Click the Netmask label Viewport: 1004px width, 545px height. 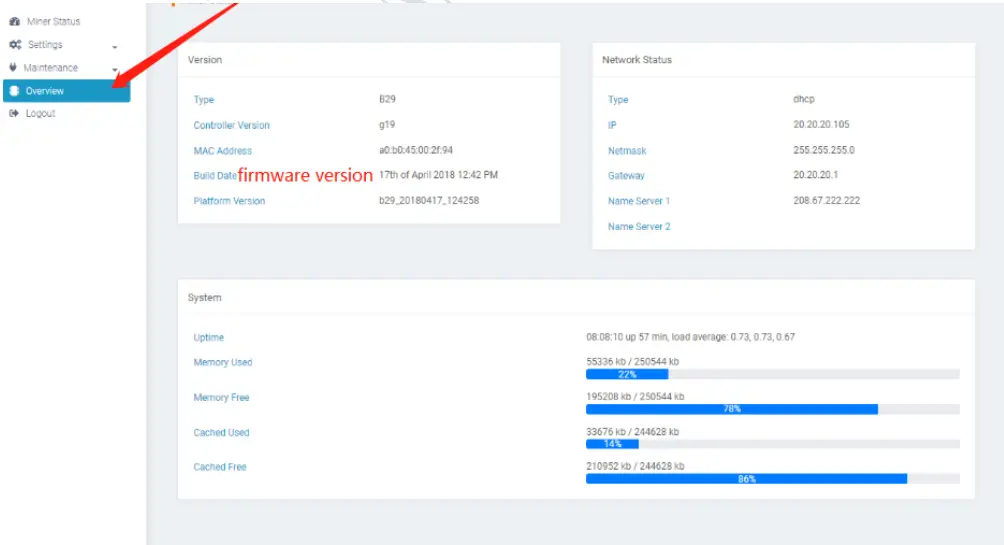click(627, 151)
